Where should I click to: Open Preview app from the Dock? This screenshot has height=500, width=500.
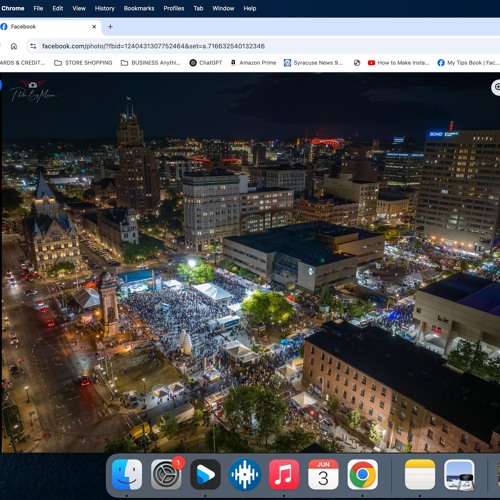459,474
